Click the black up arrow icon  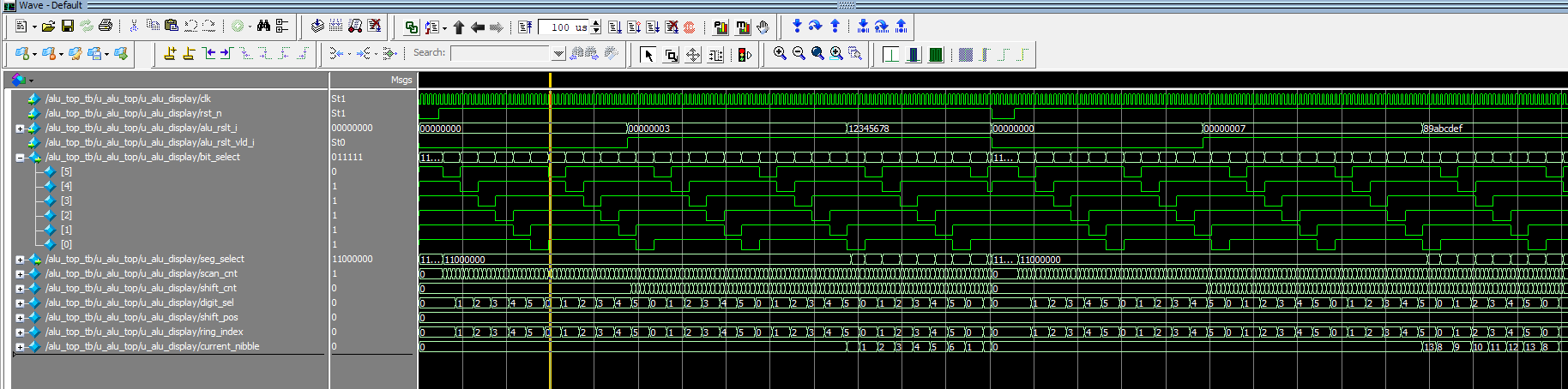click(459, 27)
